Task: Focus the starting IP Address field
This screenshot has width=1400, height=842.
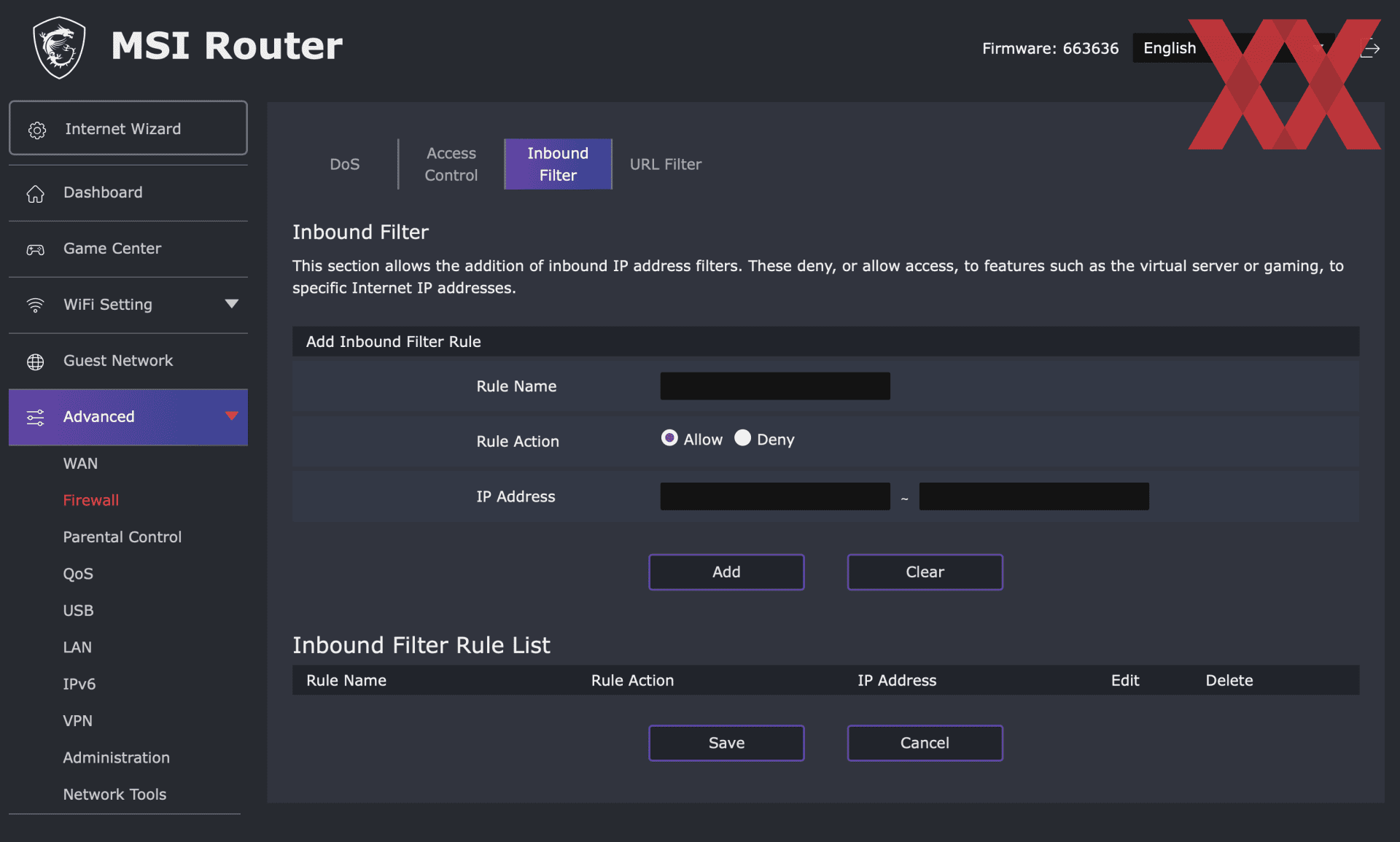Action: [775, 496]
